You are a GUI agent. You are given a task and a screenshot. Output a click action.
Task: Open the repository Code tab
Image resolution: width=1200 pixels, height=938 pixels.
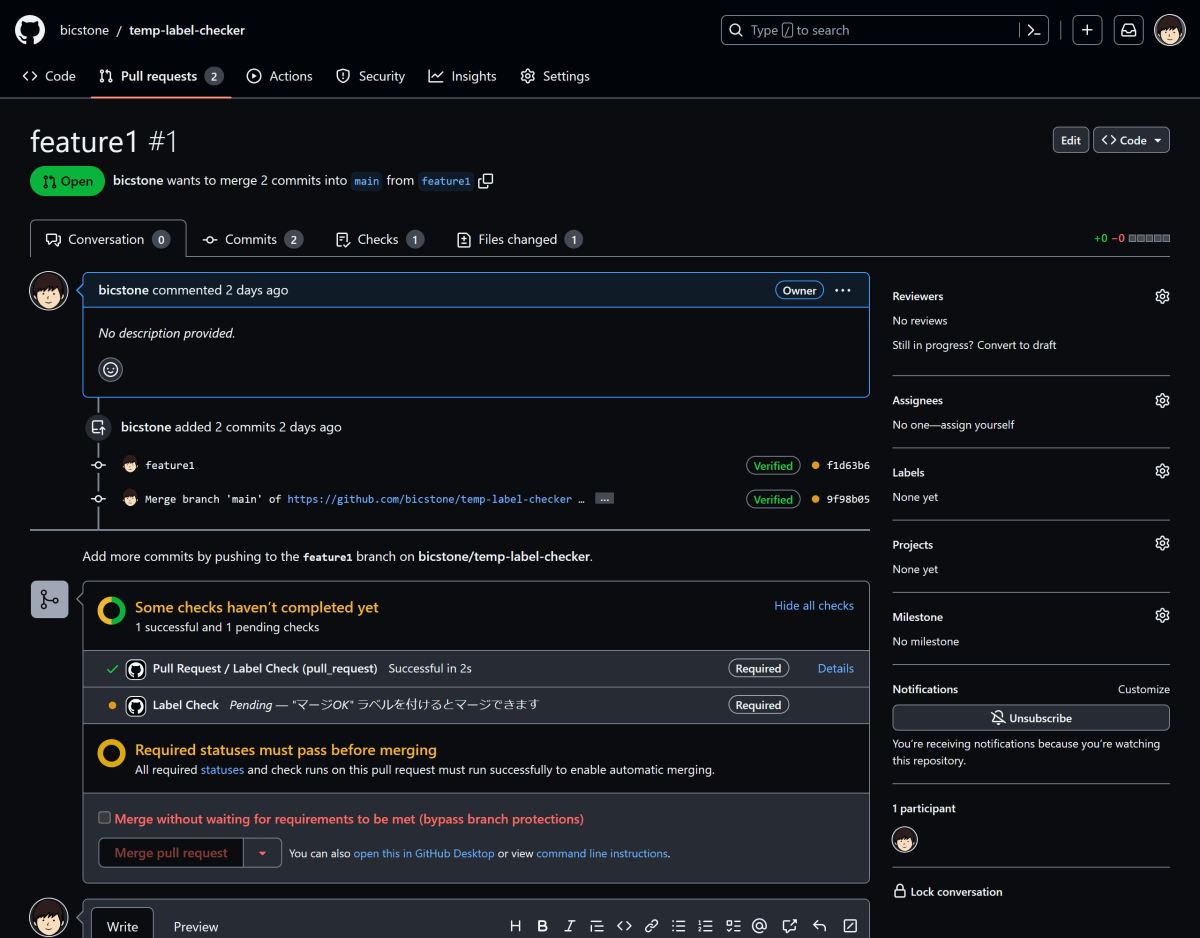(49, 76)
